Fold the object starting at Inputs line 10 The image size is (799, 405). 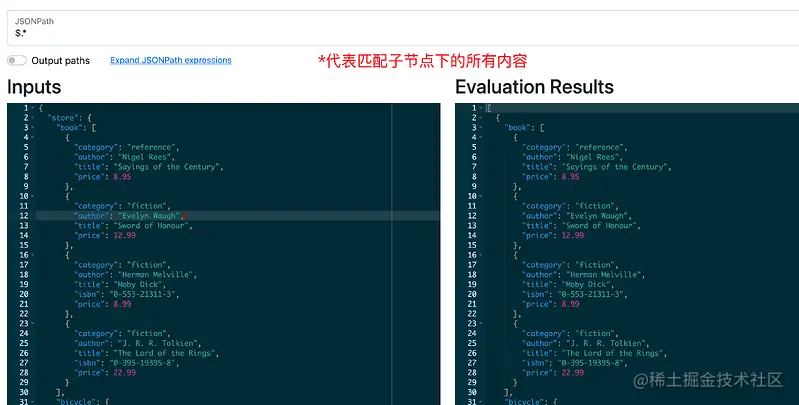click(33, 196)
